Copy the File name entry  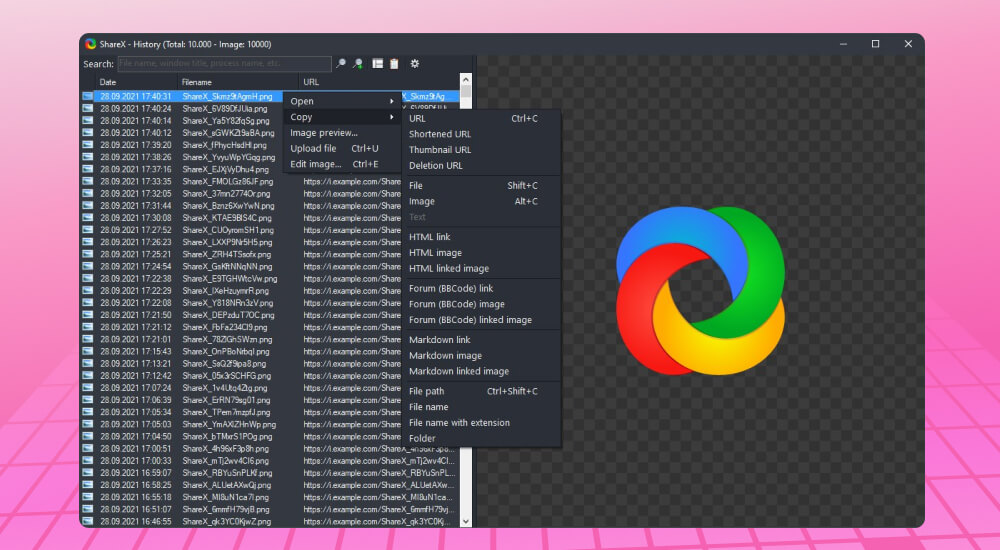pos(482,406)
